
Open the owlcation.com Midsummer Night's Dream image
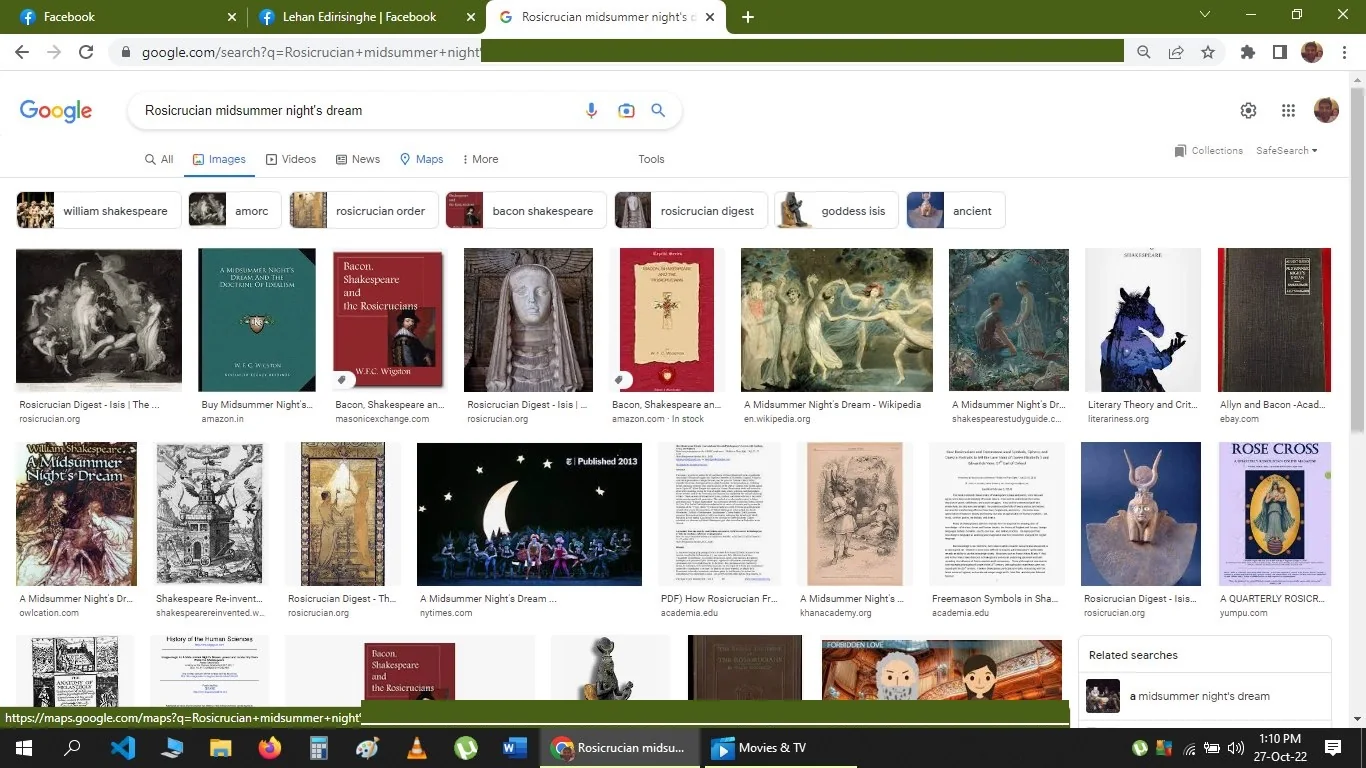coord(77,514)
